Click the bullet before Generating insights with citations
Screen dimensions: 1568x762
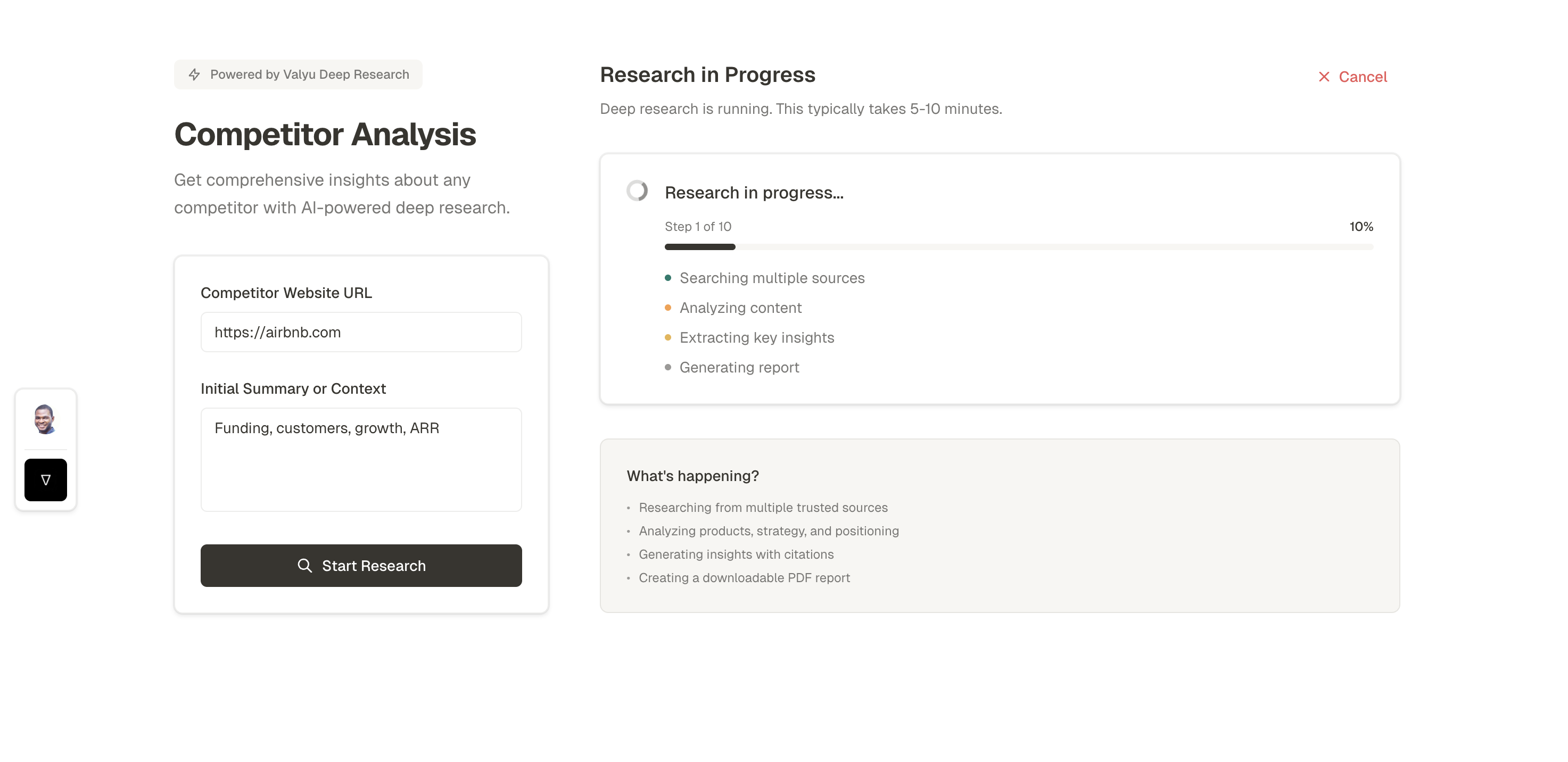pyautogui.click(x=629, y=554)
